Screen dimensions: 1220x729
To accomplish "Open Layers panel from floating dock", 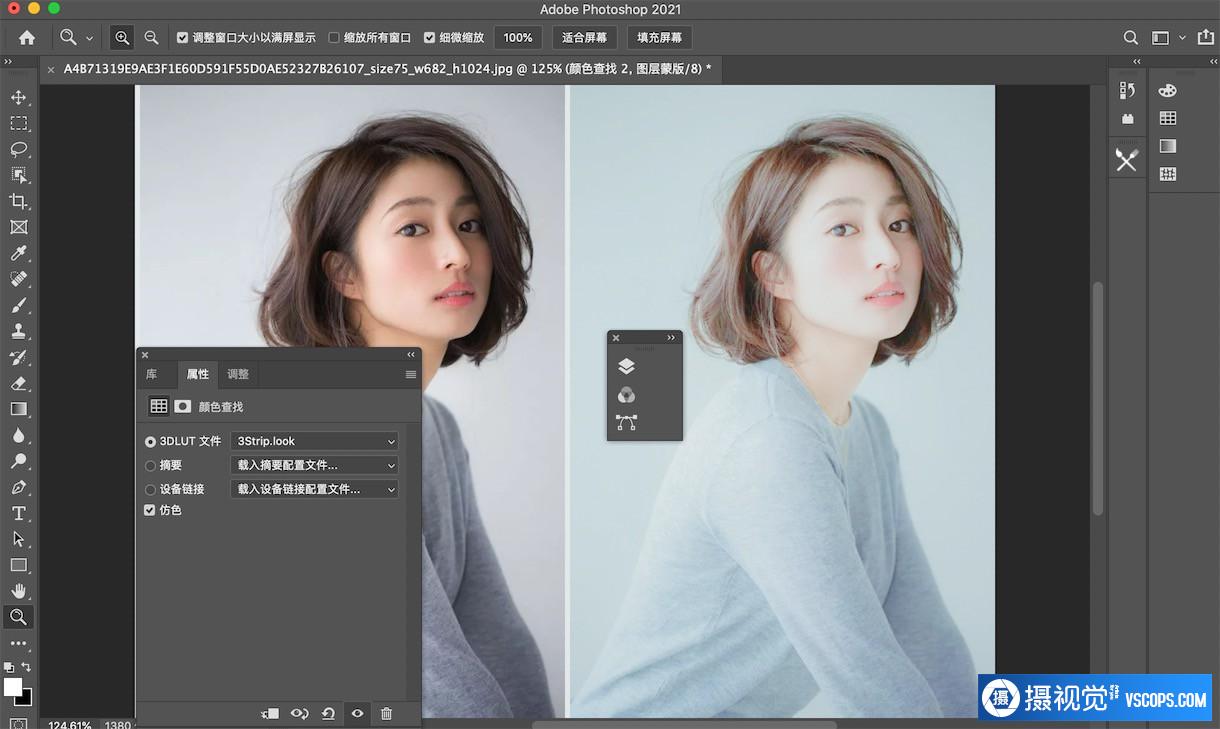I will pyautogui.click(x=627, y=366).
